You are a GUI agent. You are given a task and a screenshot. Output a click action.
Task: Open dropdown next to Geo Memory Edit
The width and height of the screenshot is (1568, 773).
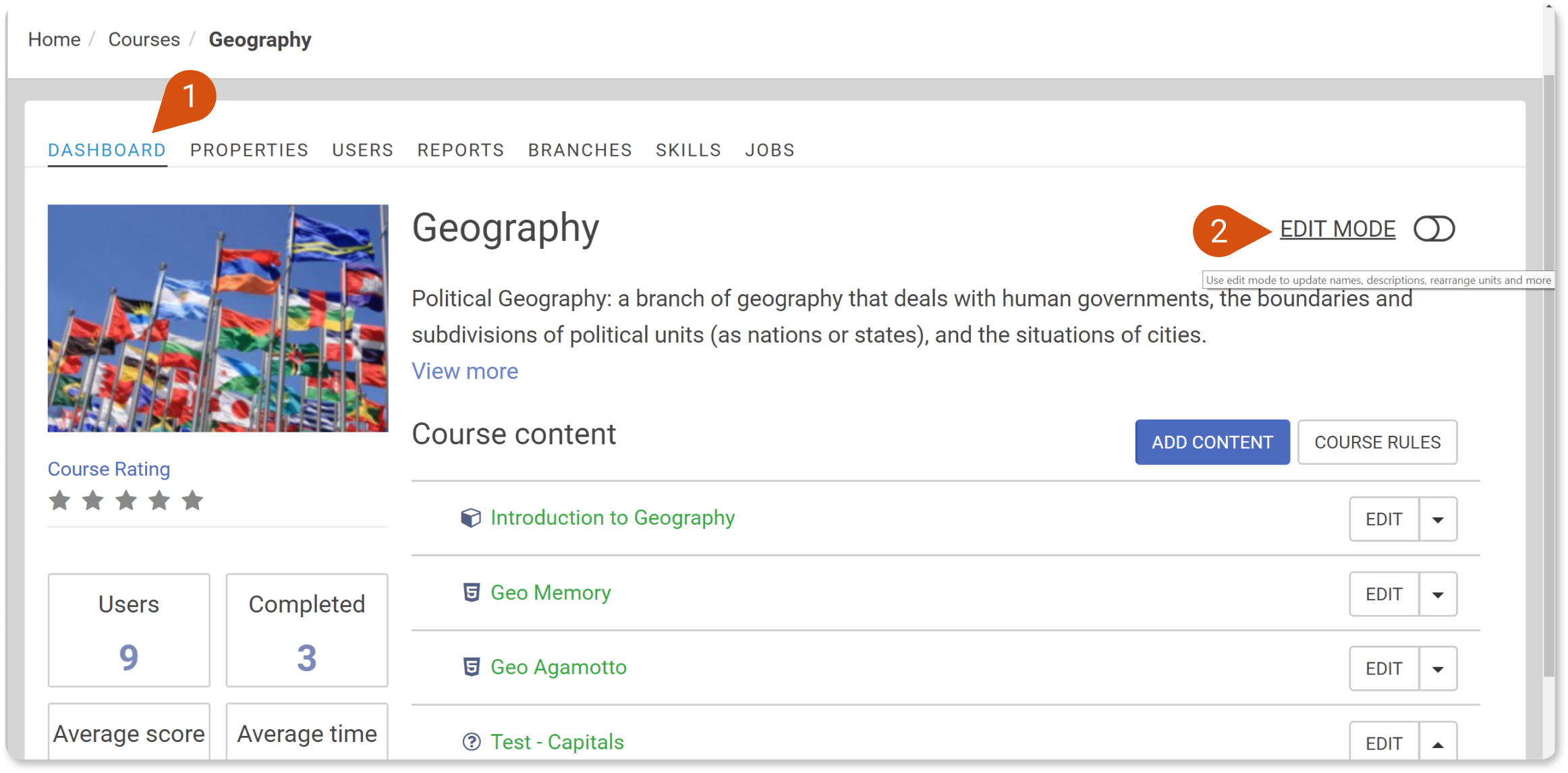tap(1438, 594)
